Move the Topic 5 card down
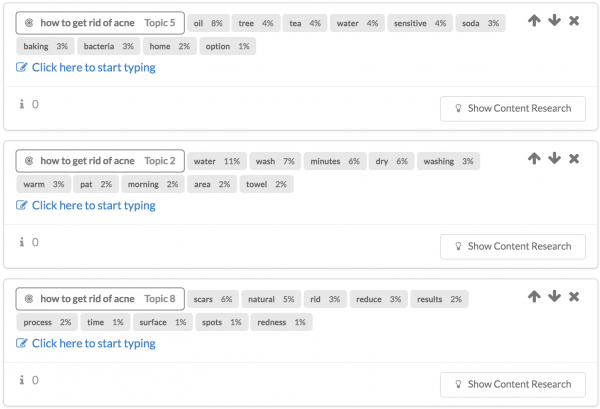The width and height of the screenshot is (600, 409). click(554, 20)
